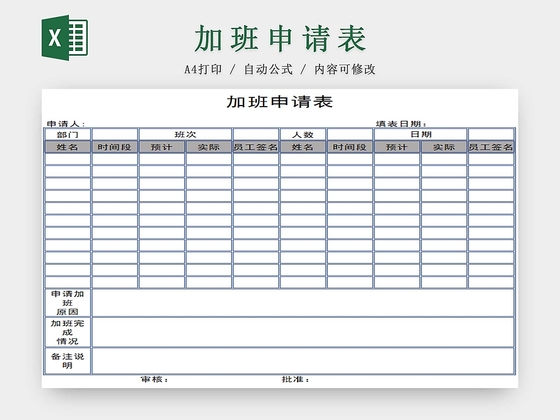Select the large green 加班申请表 heading
Viewport: 560px width, 420px height.
[280, 39]
